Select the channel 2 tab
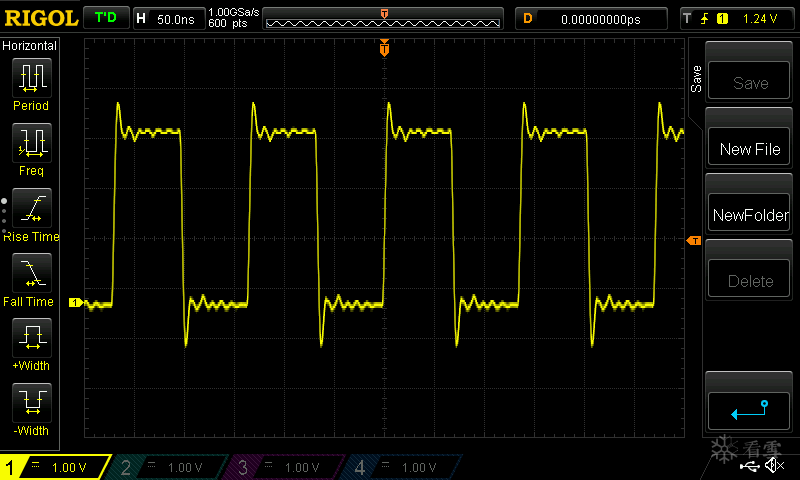This screenshot has width=800, height=480. [x=167, y=467]
